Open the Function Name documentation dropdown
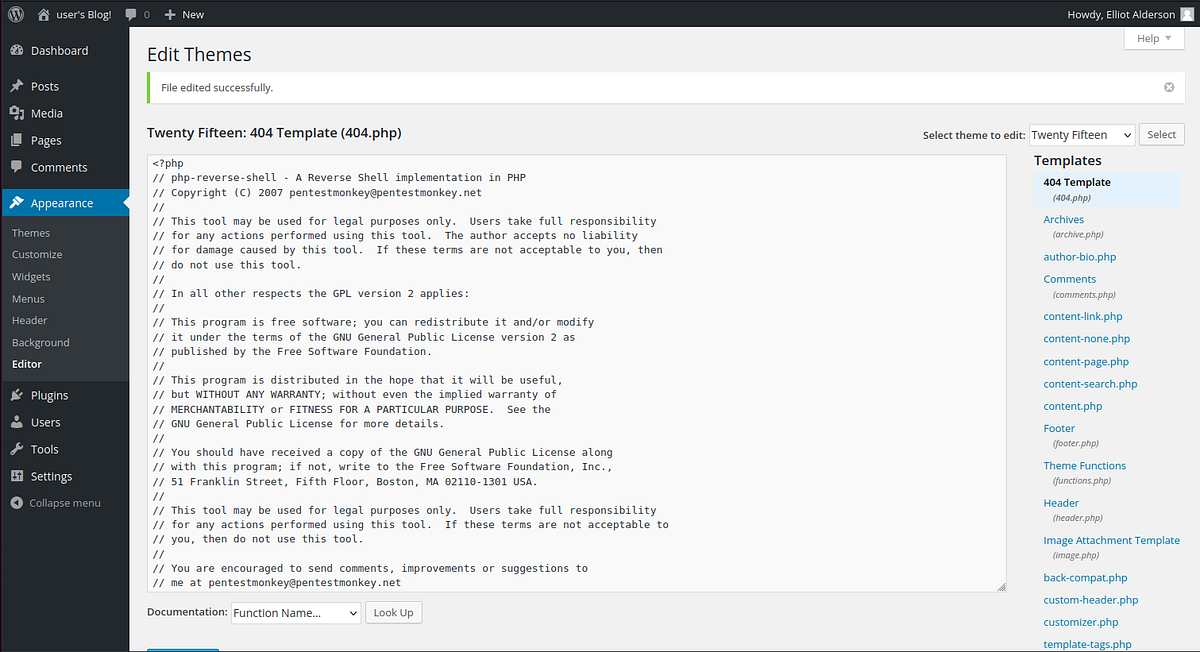This screenshot has height=652, width=1200. (x=296, y=613)
